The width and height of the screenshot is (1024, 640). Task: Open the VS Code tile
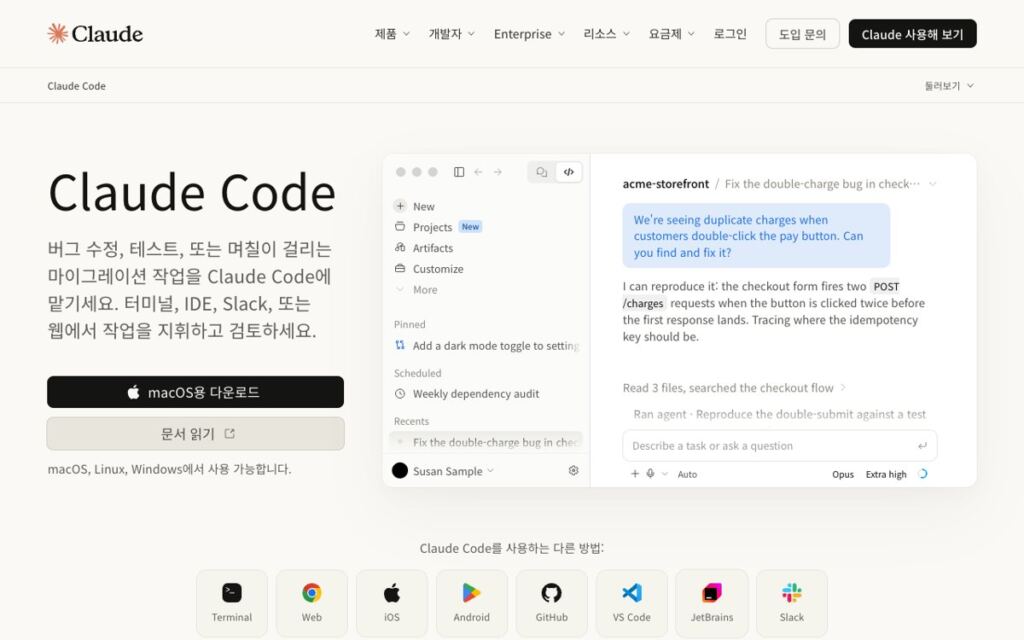coord(632,603)
